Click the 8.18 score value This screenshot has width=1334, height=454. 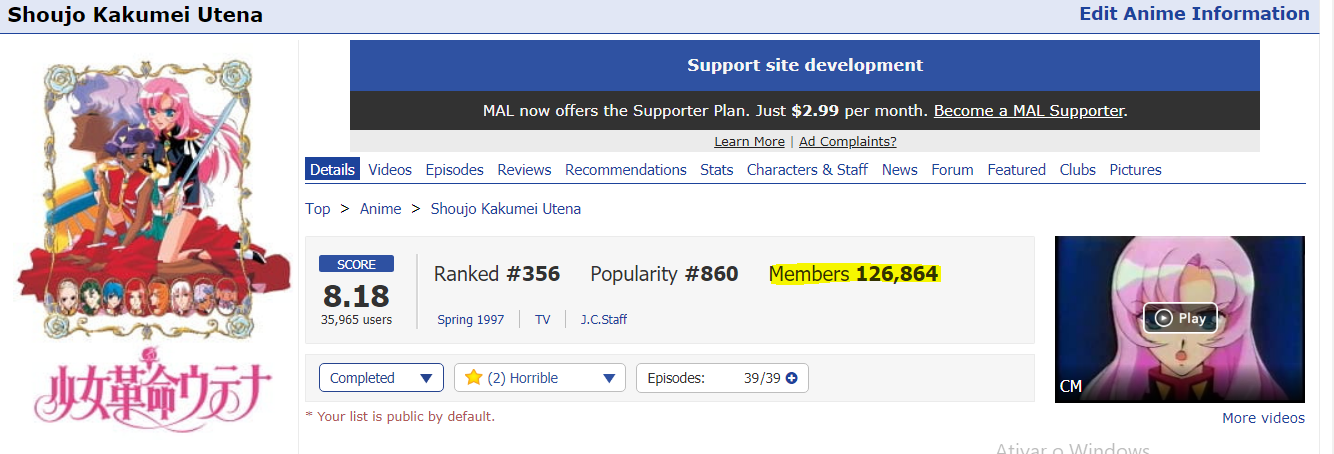[356, 296]
